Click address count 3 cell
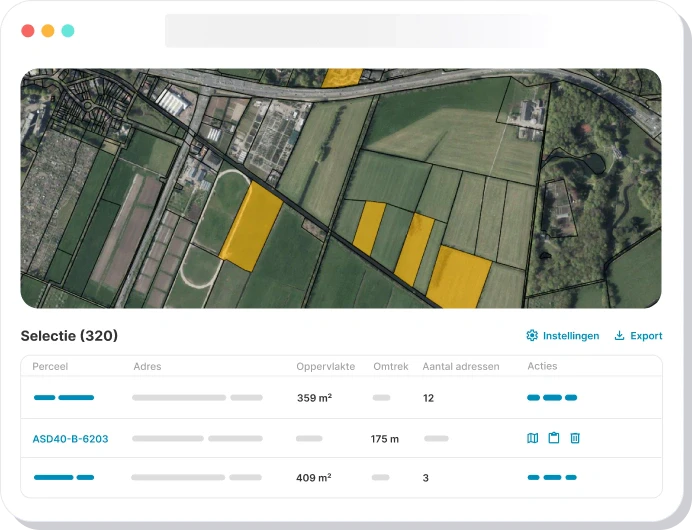Viewport: 692px width, 530px height. (x=425, y=478)
